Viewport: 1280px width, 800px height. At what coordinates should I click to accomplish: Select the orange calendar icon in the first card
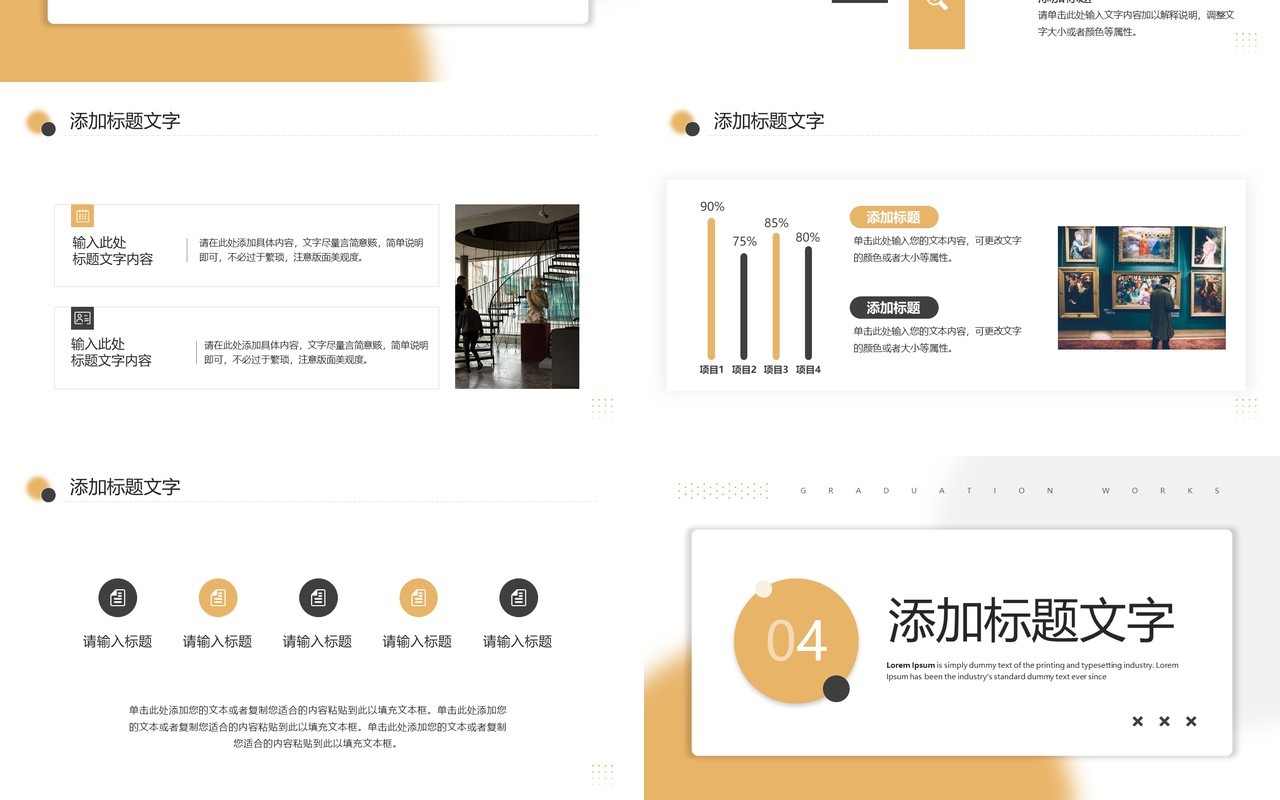click(x=83, y=216)
